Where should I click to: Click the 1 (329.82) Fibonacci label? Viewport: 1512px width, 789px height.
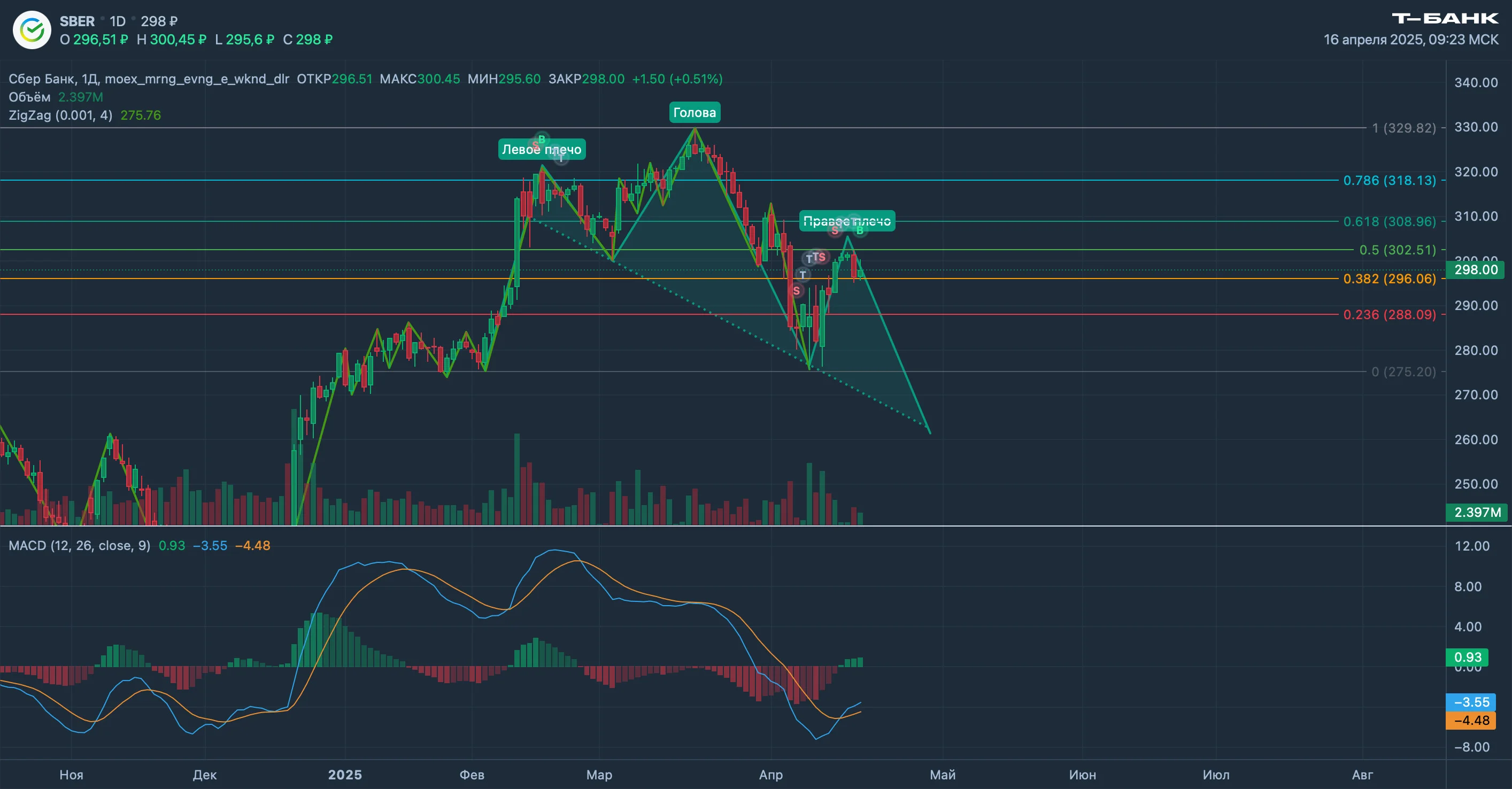click(1403, 127)
